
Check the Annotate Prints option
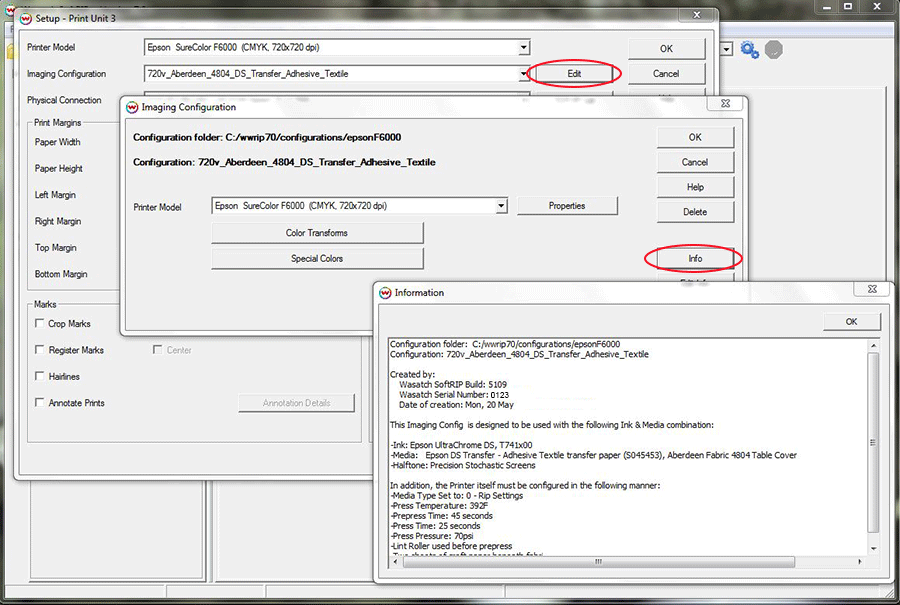(x=40, y=402)
